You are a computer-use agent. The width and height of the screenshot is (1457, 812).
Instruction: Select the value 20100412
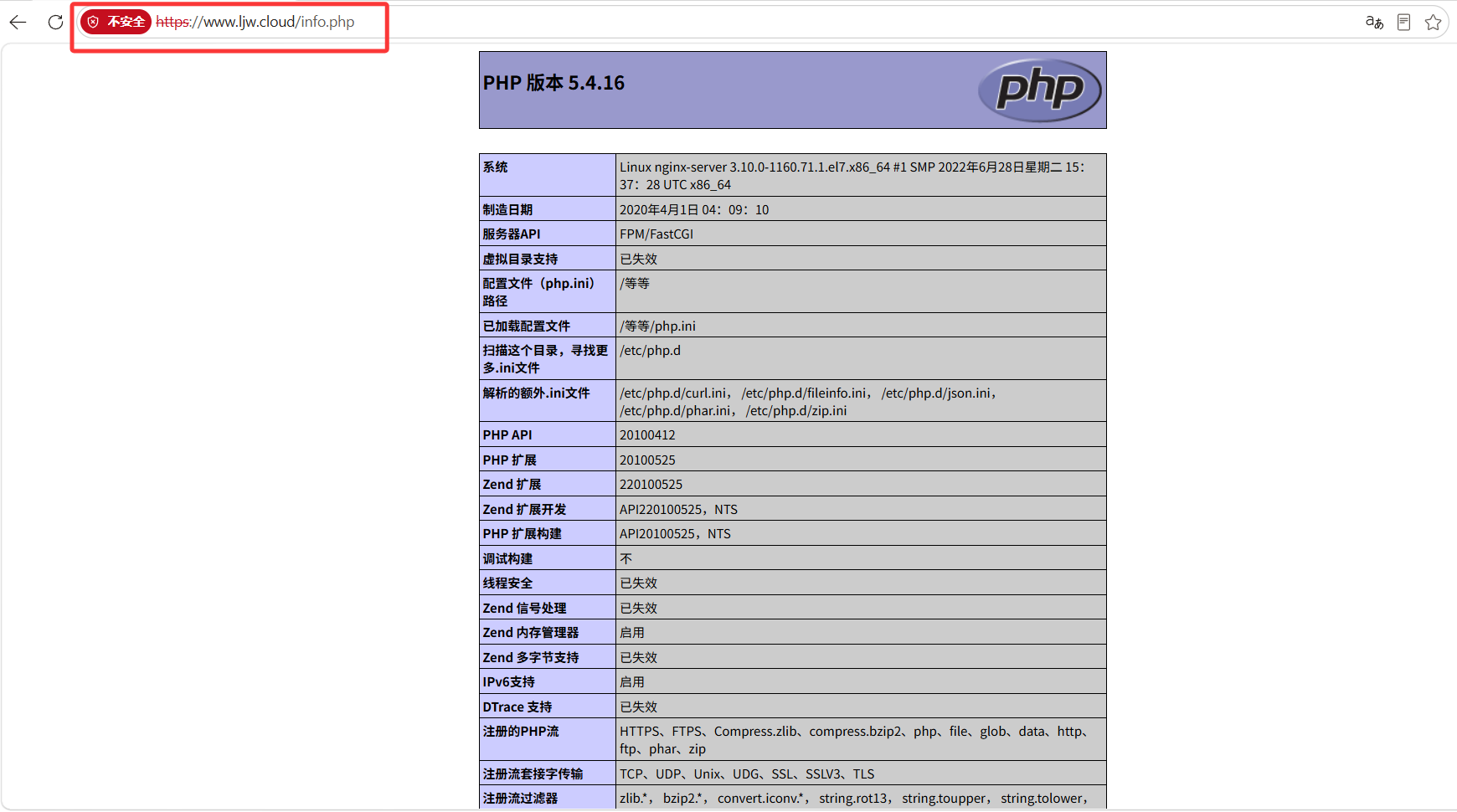[x=647, y=435]
